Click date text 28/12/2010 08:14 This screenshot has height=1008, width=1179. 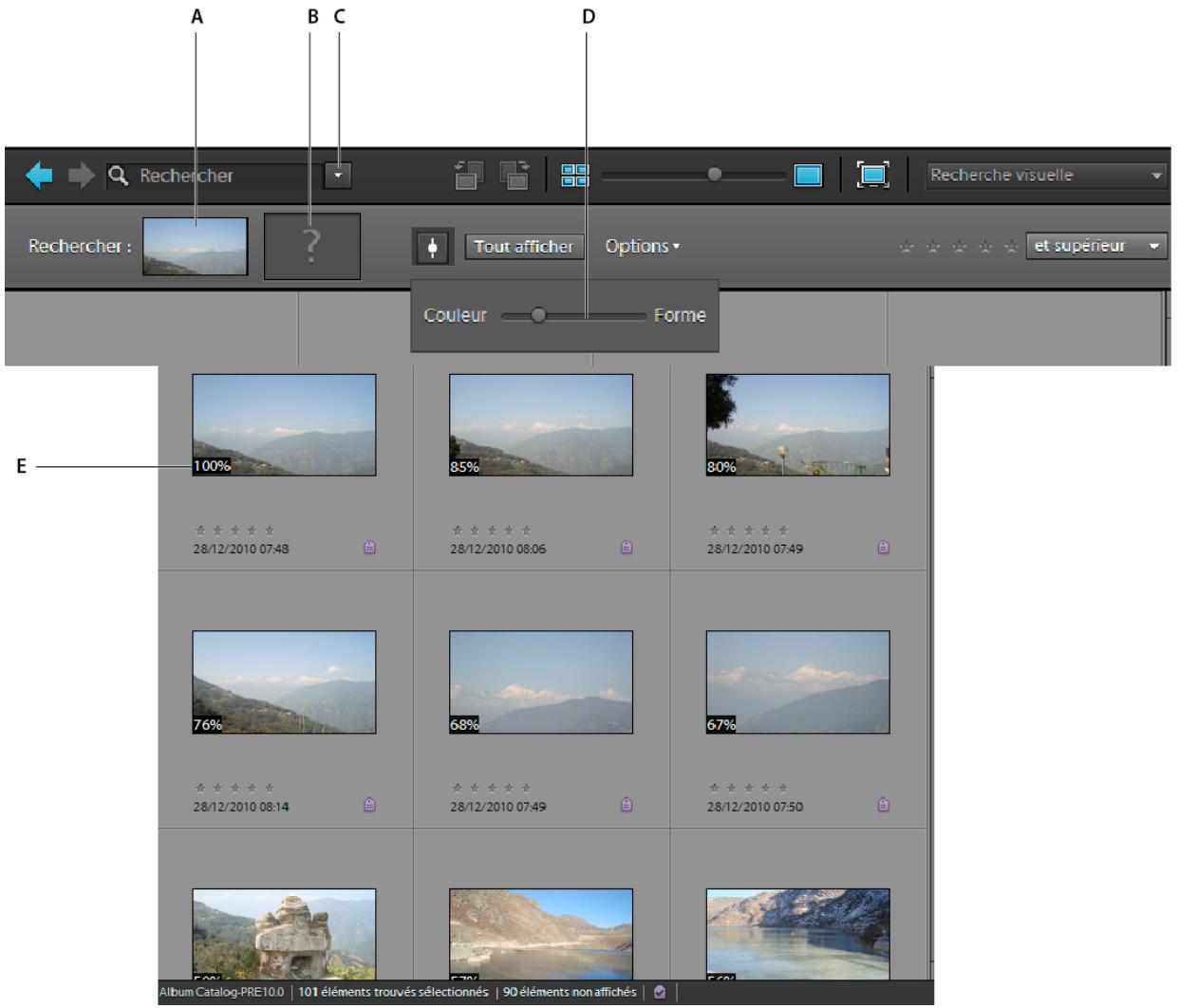pos(242,807)
